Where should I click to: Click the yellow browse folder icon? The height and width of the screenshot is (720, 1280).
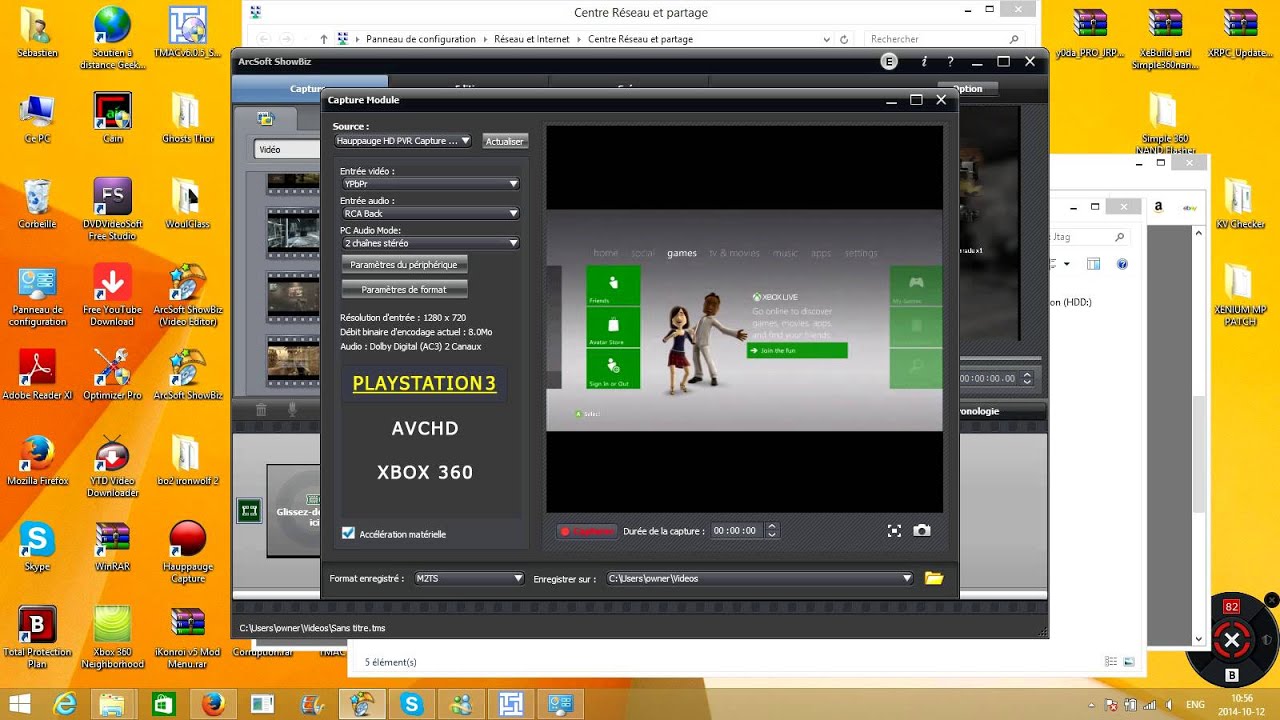pos(934,578)
